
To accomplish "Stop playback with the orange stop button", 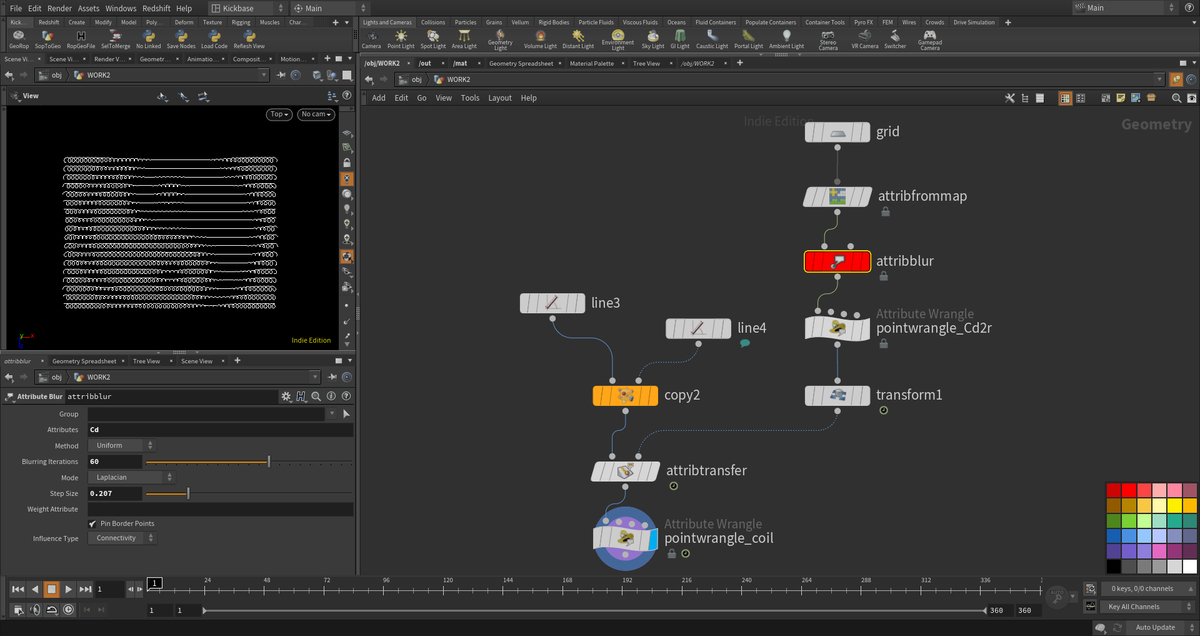I will tap(51, 589).
